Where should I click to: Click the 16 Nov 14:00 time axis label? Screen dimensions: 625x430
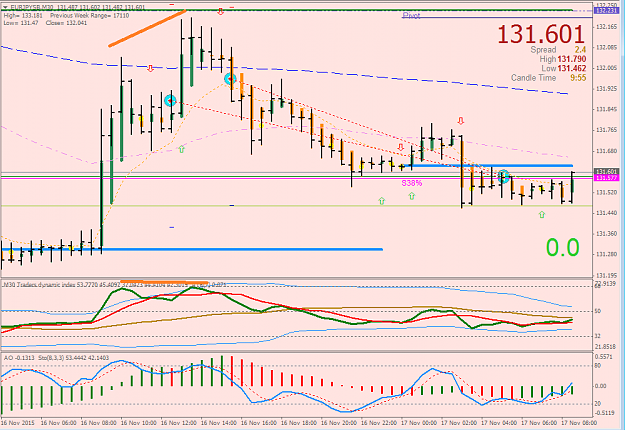click(x=219, y=422)
